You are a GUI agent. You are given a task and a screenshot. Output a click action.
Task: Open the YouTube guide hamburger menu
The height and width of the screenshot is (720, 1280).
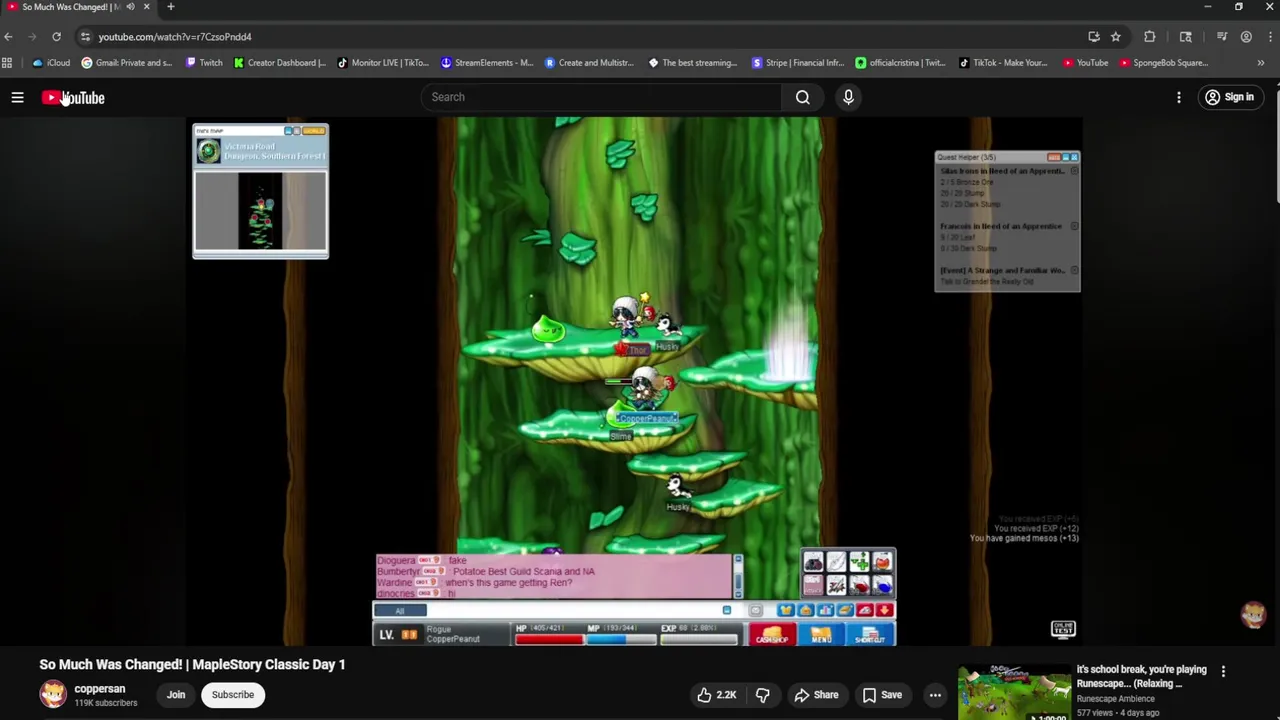[17, 97]
